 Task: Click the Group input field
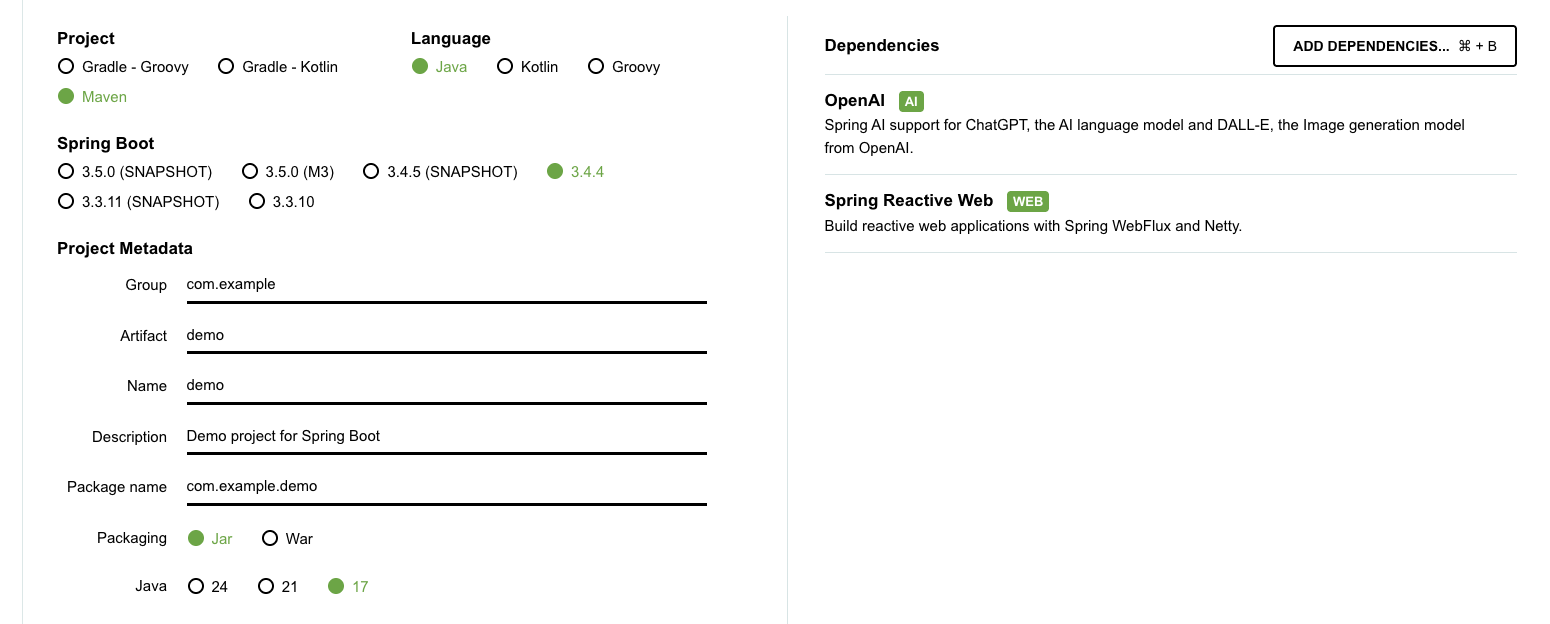coord(446,285)
